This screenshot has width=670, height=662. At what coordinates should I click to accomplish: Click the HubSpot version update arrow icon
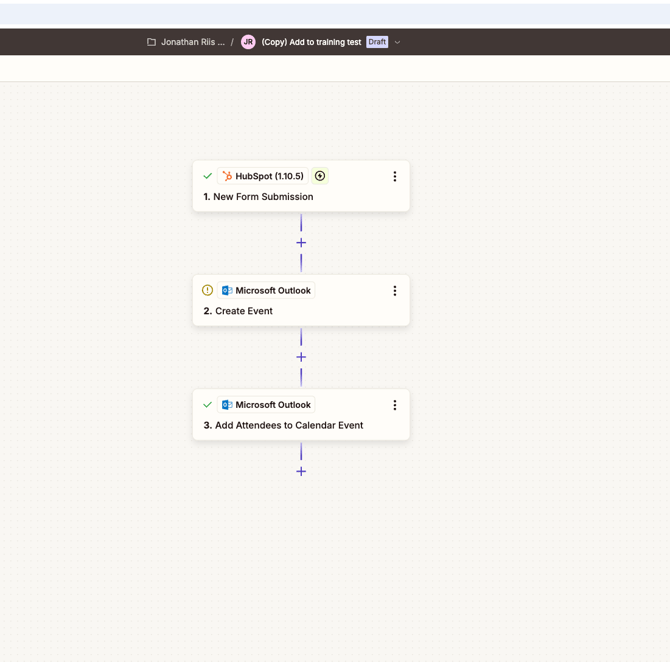point(320,176)
